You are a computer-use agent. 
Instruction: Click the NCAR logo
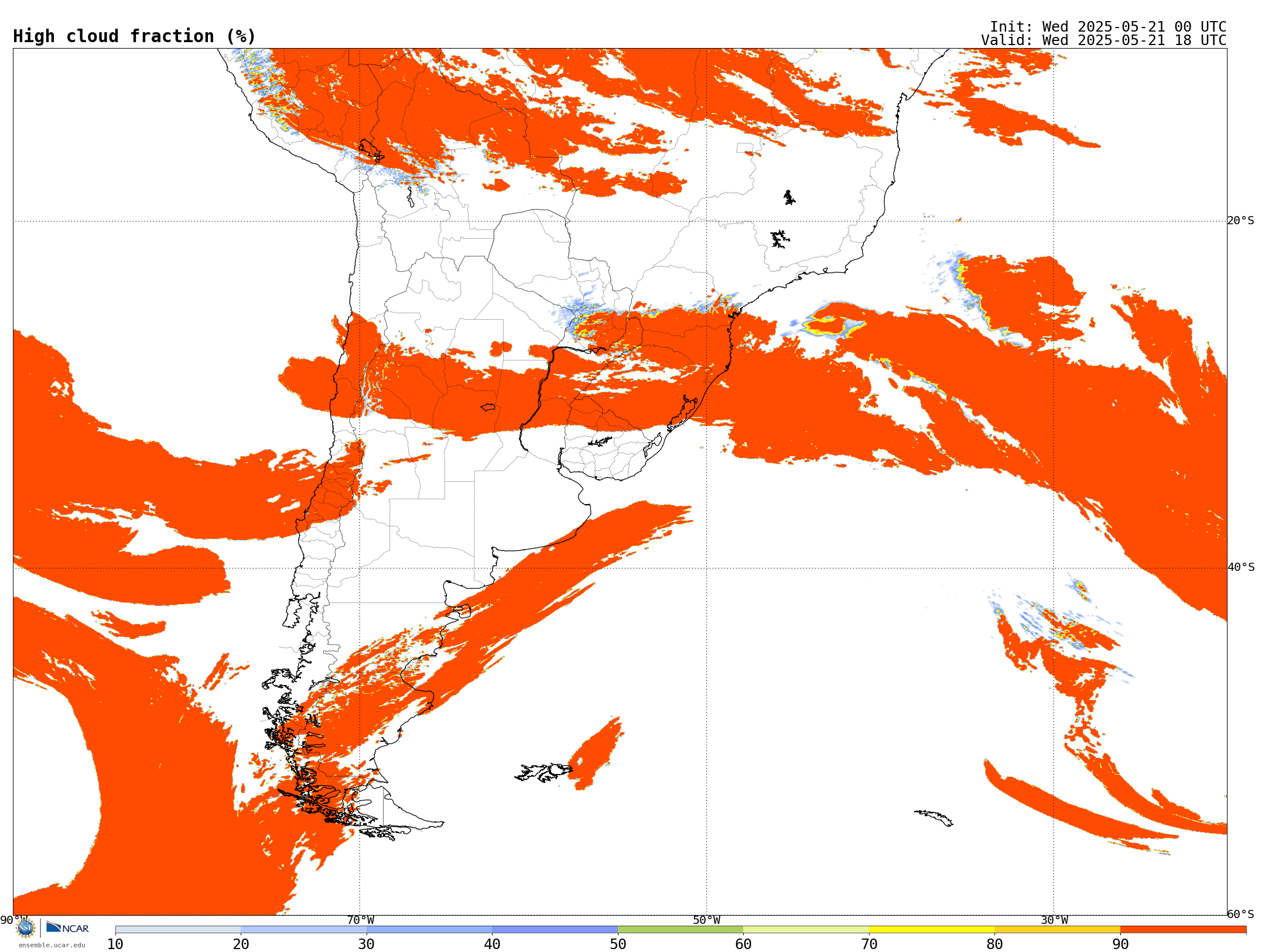tap(68, 927)
